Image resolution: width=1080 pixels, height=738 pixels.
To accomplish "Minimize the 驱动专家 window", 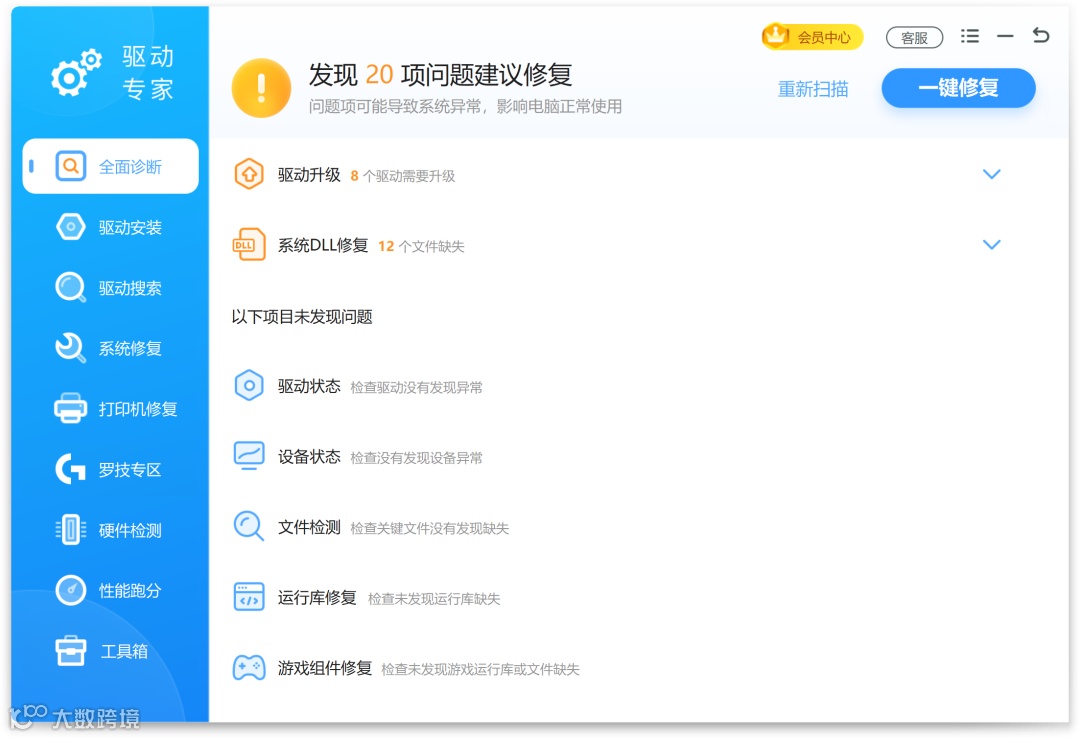I will pyautogui.click(x=1006, y=36).
